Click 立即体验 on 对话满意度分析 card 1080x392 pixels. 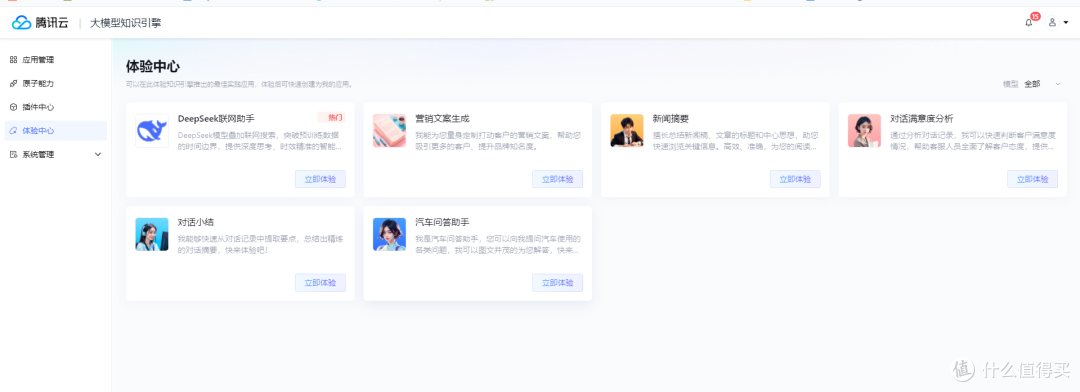click(1032, 179)
